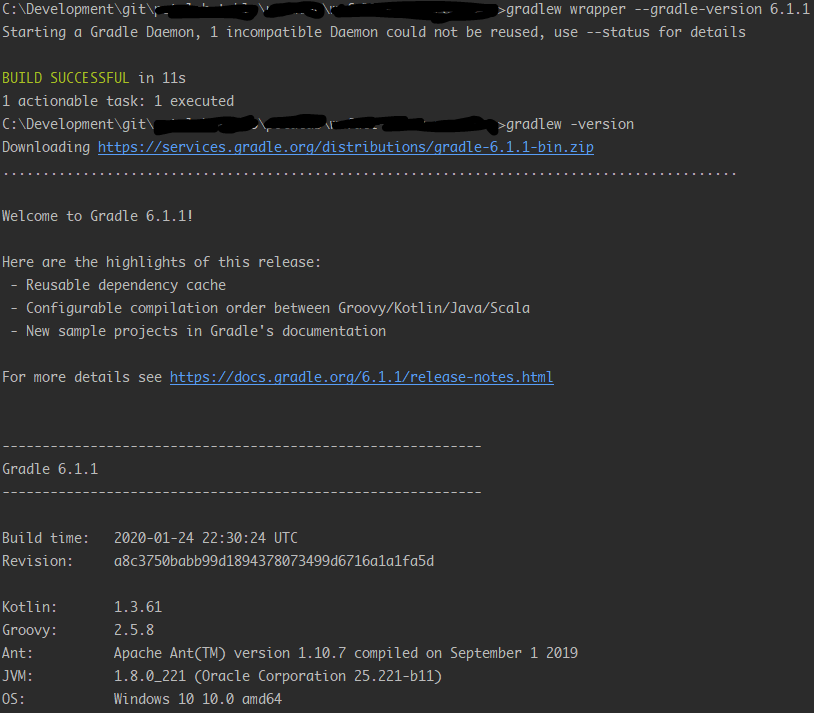814x713 pixels.
Task: Click OS value 'Windows 10 10.0 amd64'
Action: [x=198, y=699]
